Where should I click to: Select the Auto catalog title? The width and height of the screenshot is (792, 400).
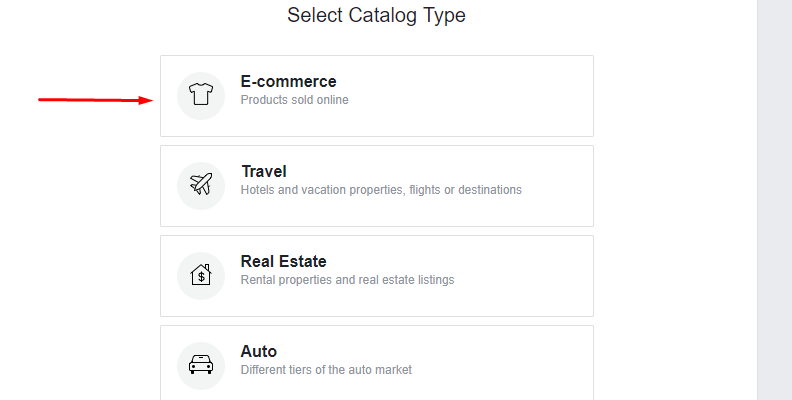(259, 351)
